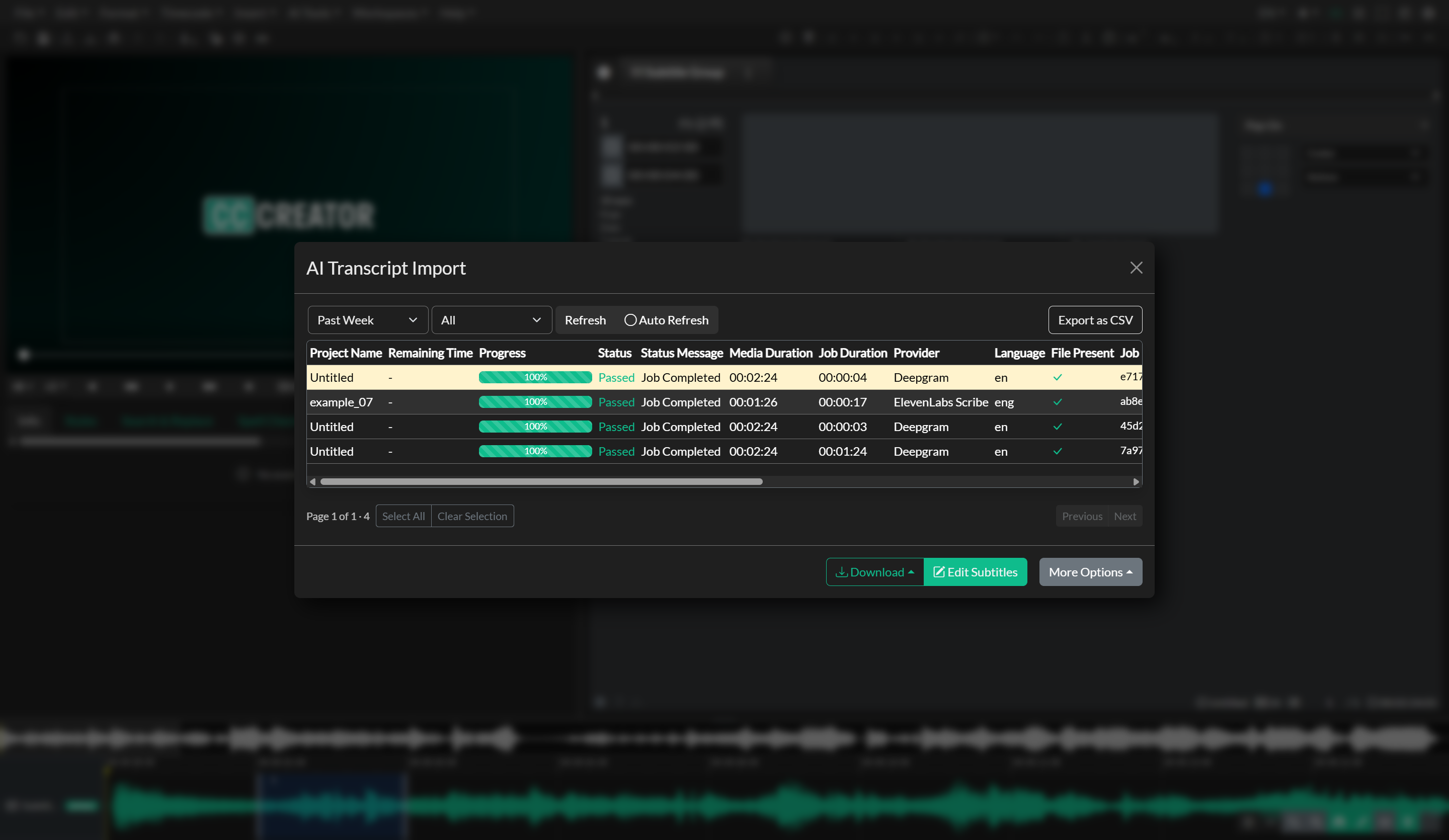1449x840 pixels.
Task: Go to the Previous page
Action: (x=1082, y=516)
